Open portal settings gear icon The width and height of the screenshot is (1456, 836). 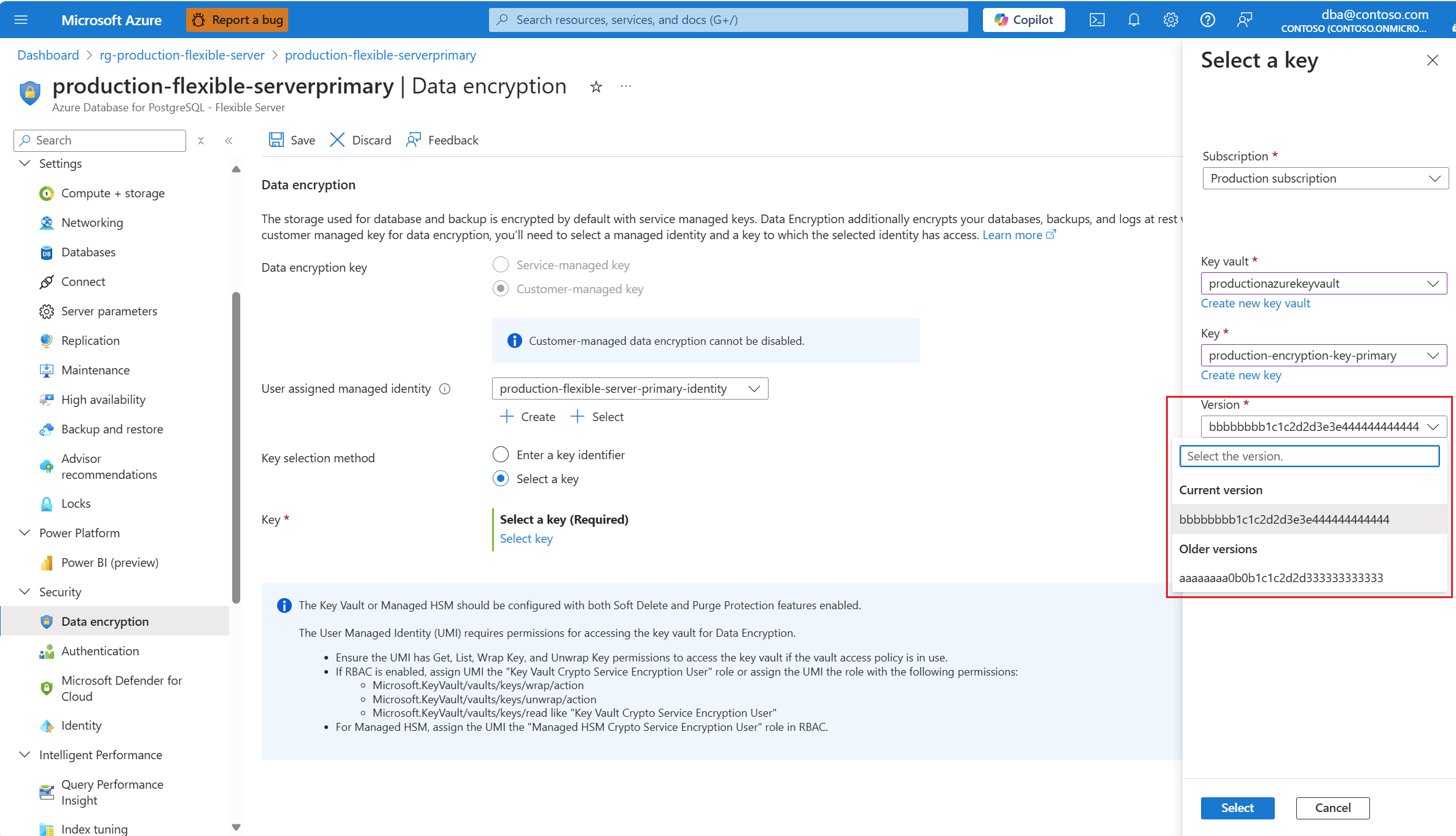point(1170,20)
